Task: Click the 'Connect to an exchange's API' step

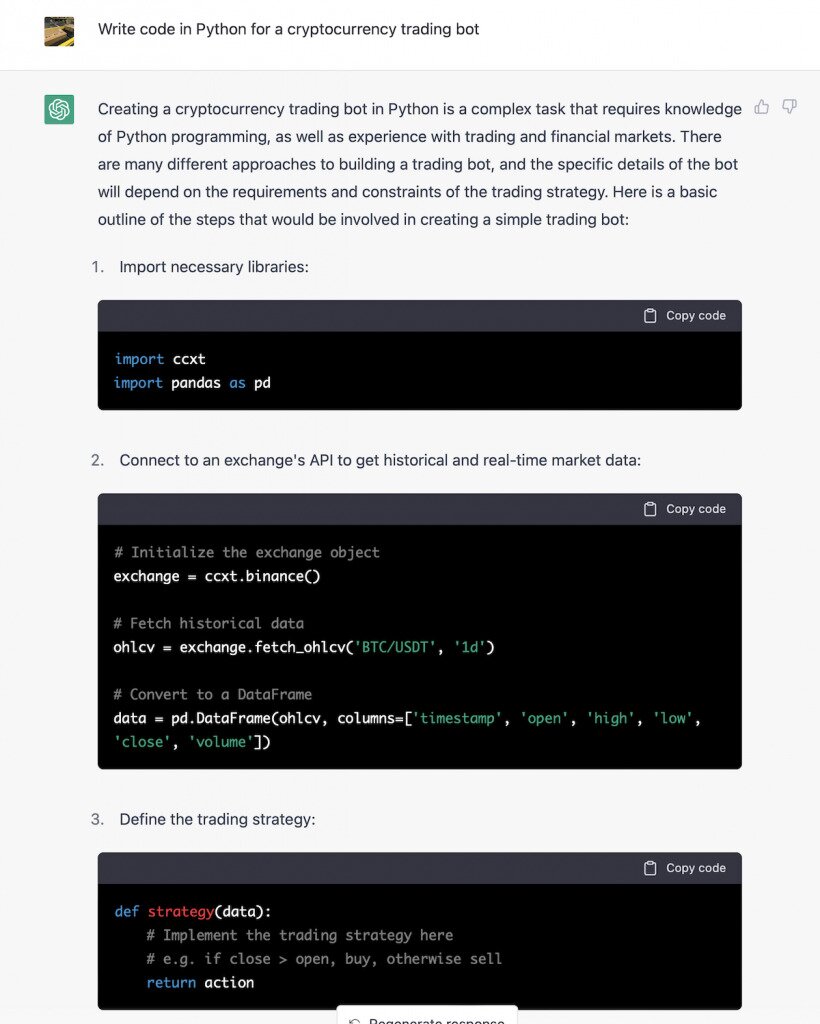Action: click(379, 460)
